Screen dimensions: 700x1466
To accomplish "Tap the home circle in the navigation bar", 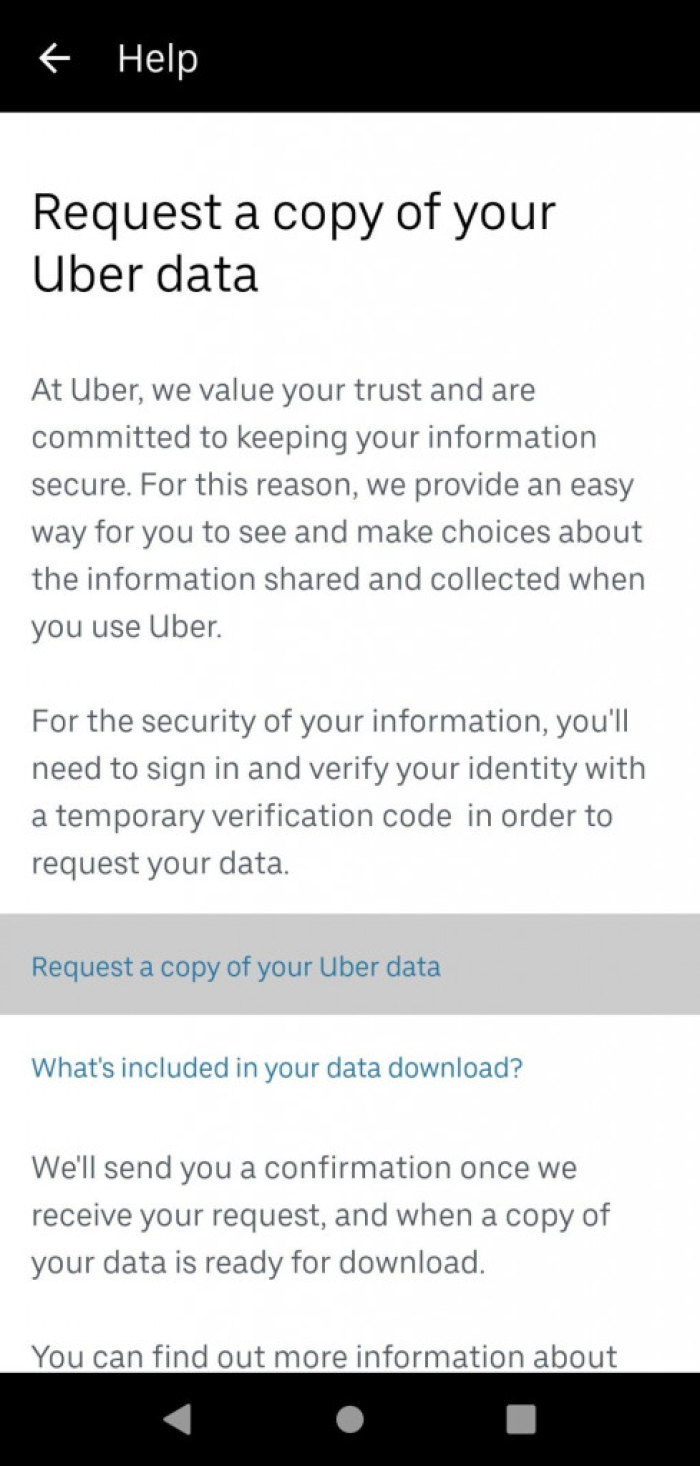I will click(350, 1419).
